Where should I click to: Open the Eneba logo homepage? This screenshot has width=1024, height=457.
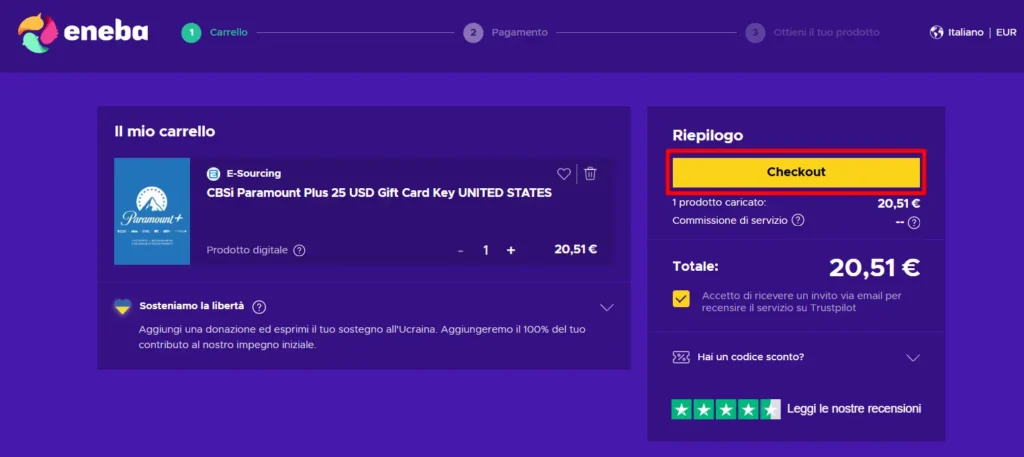click(83, 33)
